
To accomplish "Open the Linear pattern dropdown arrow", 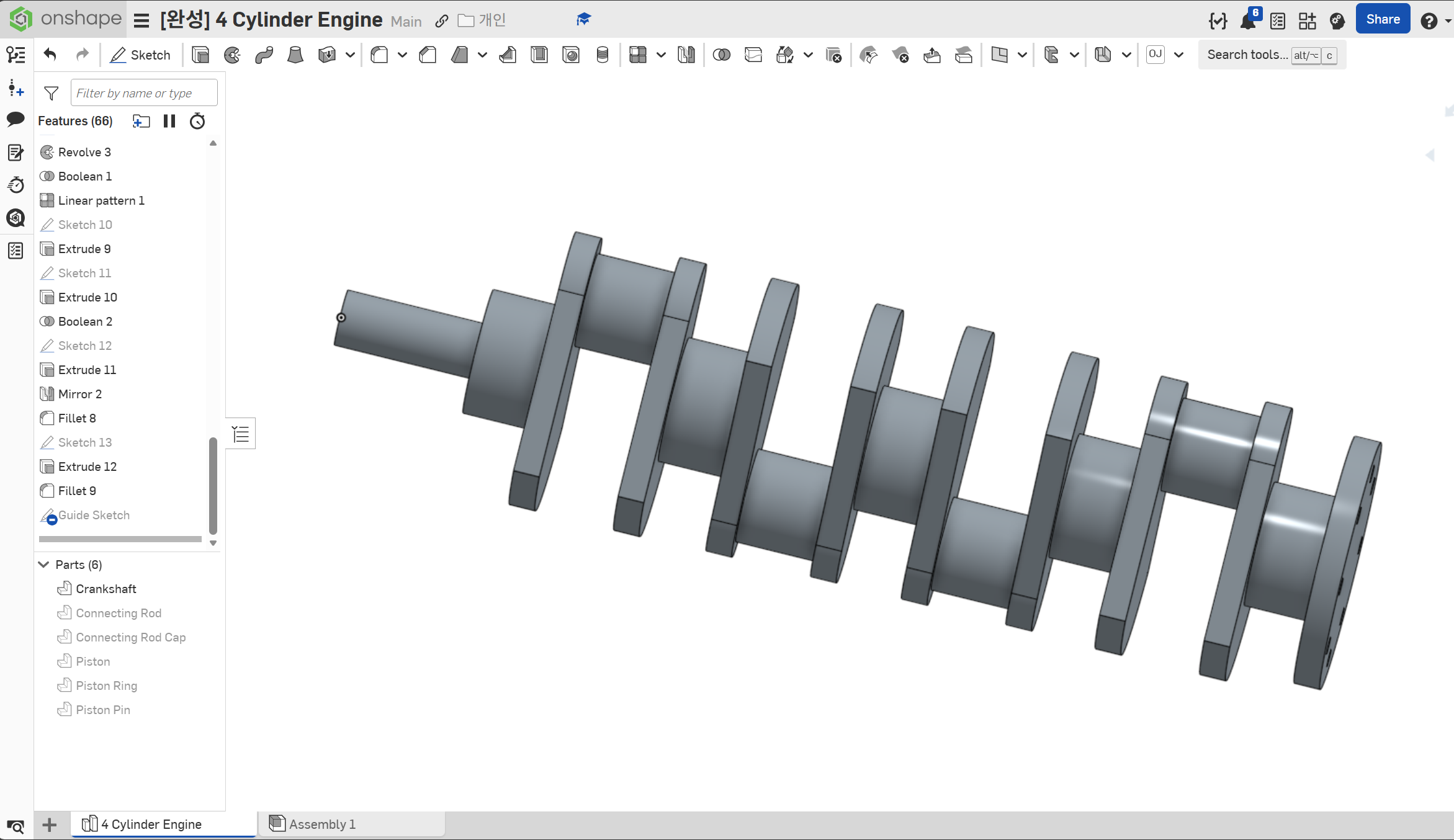I will pyautogui.click(x=661, y=55).
